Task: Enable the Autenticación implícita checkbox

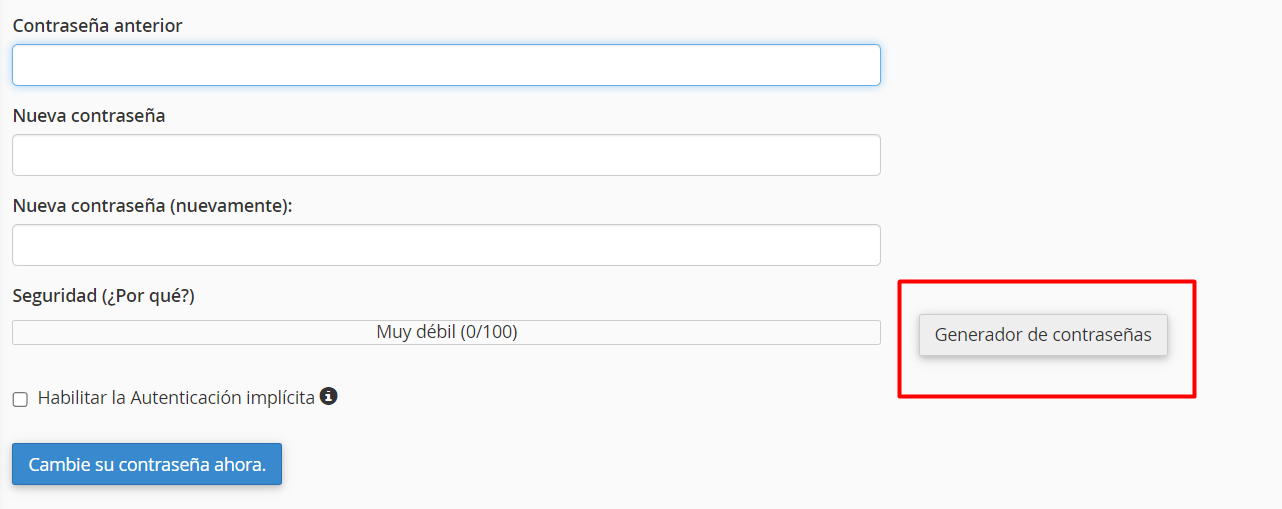Action: coord(20,399)
